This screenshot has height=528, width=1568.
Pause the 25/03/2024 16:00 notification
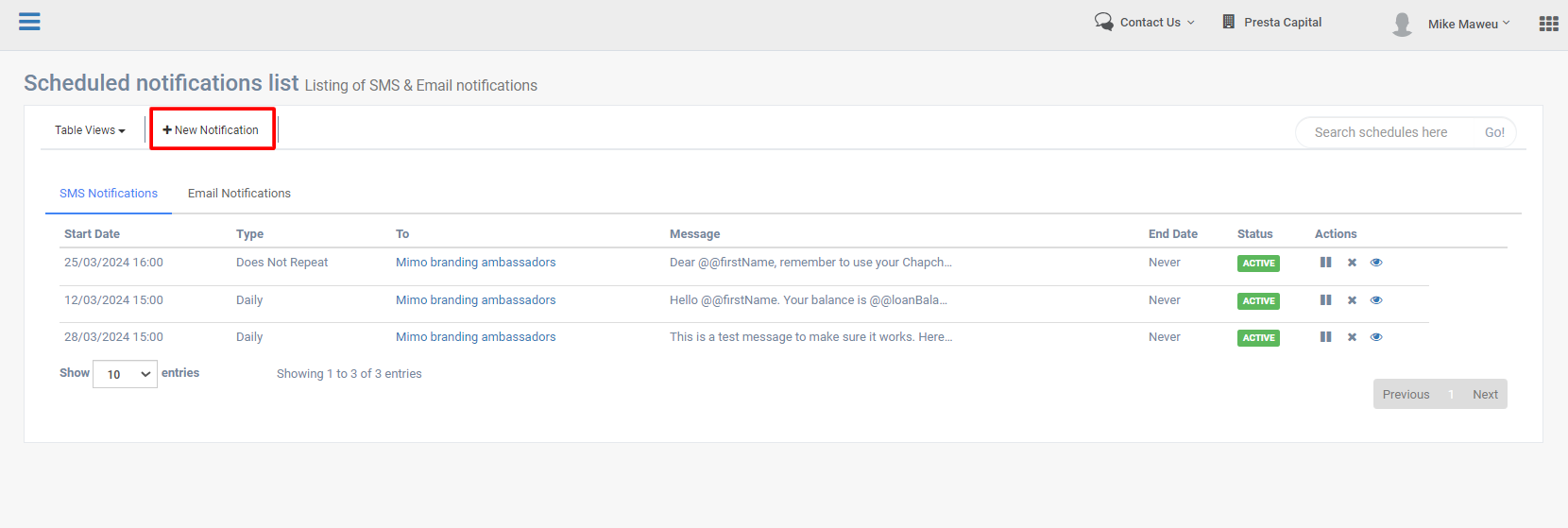click(1325, 263)
